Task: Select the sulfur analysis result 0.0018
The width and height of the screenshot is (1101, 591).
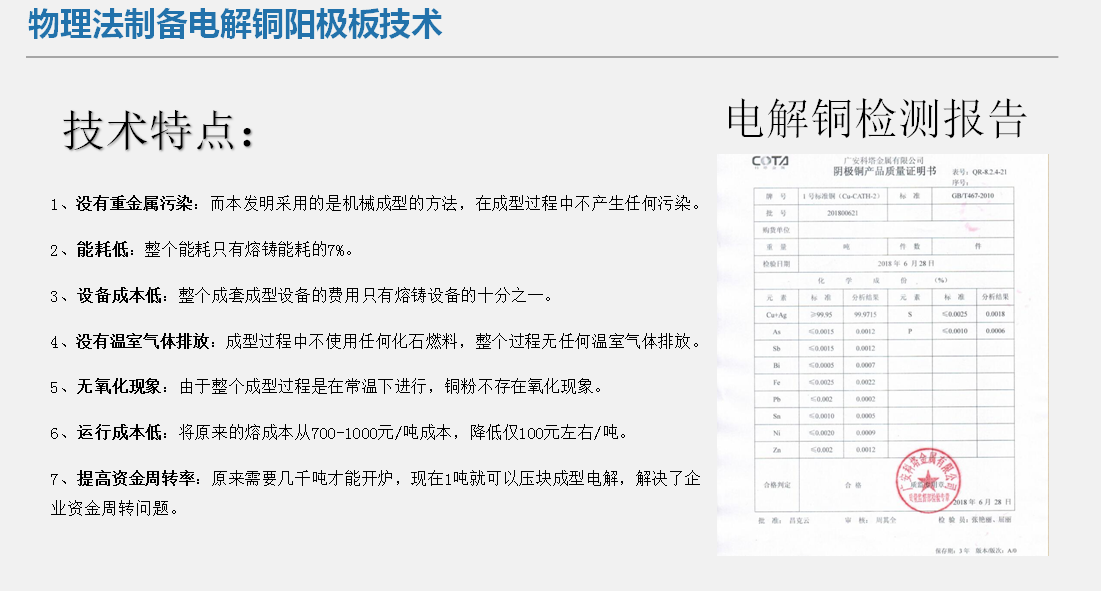Action: pyautogui.click(x=995, y=314)
